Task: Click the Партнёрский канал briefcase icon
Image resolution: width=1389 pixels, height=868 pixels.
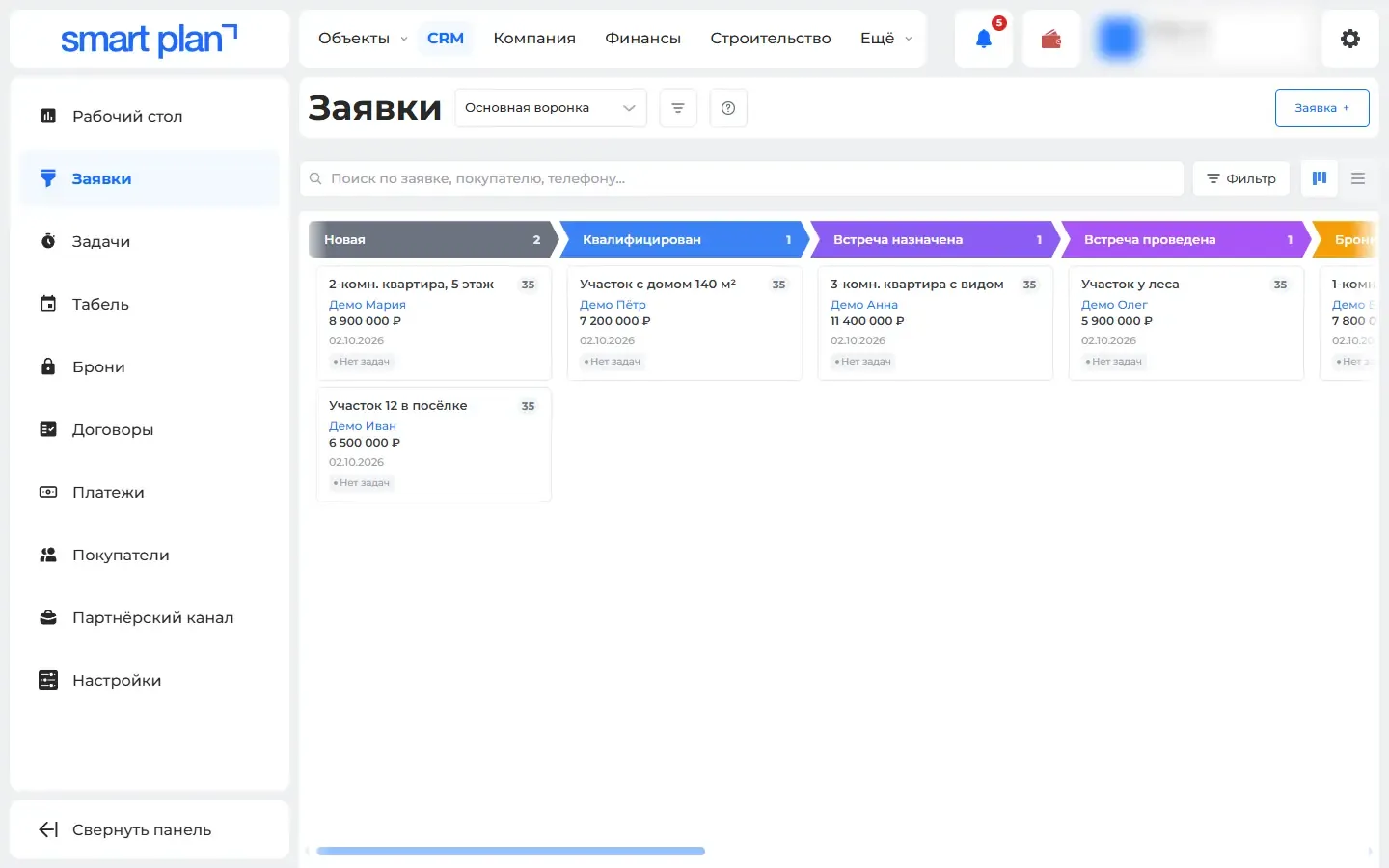Action: (48, 617)
